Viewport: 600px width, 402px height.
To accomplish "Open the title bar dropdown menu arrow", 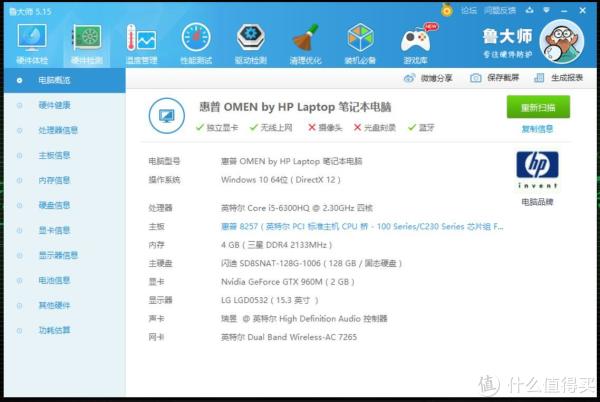I will [x=546, y=10].
